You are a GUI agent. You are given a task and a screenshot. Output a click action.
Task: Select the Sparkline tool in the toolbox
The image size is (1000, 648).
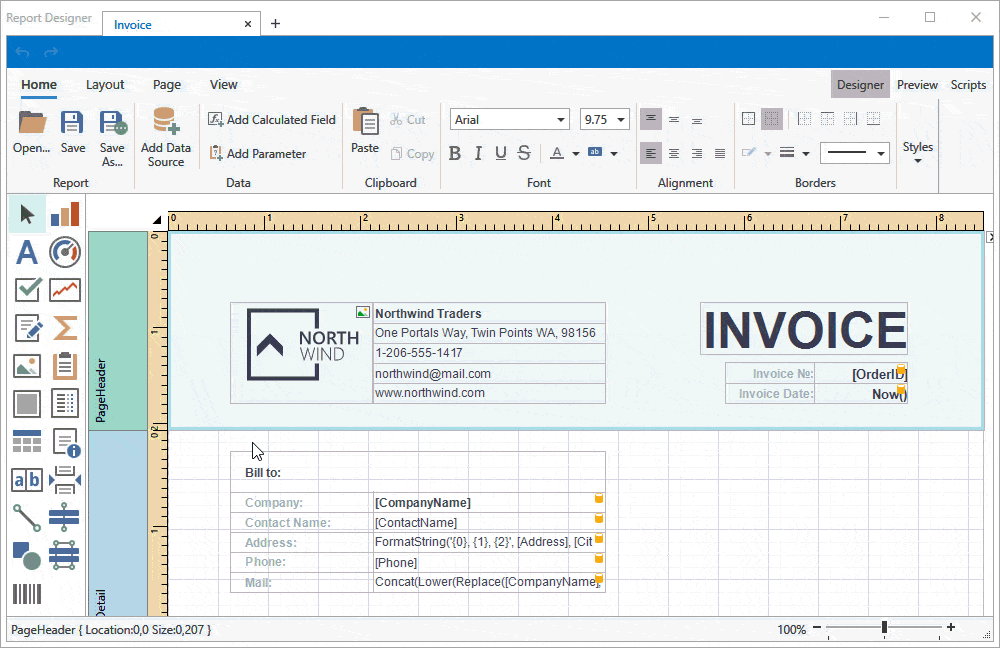click(x=64, y=290)
